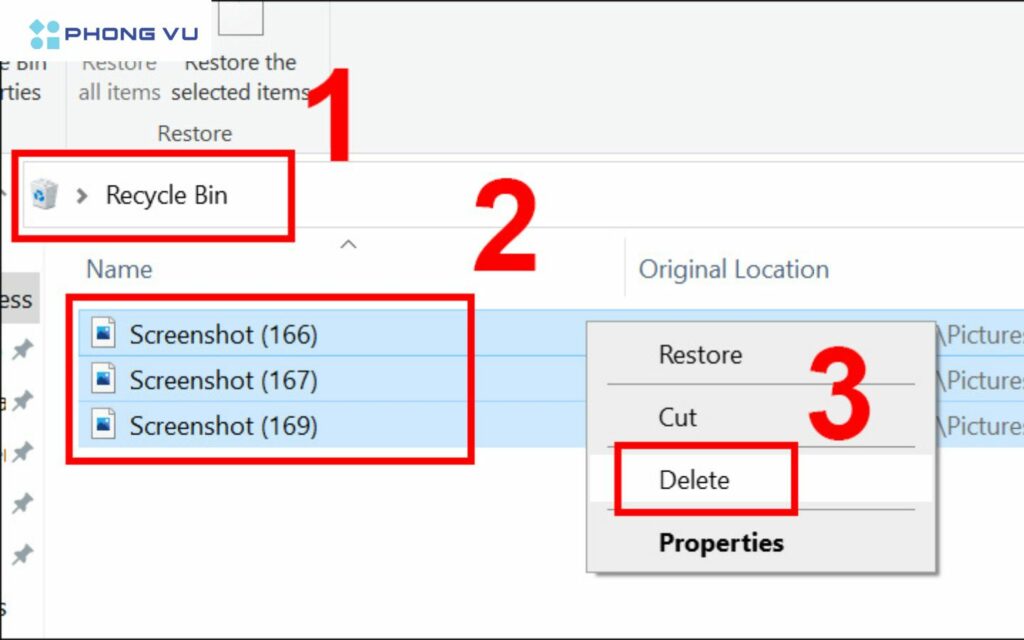Image resolution: width=1024 pixels, height=640 pixels.
Task: Choose Restore from the context menu
Action: 699,355
